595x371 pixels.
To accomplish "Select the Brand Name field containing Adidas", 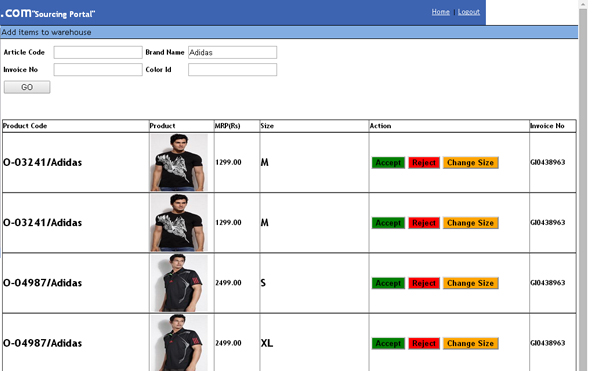I will click(232, 52).
